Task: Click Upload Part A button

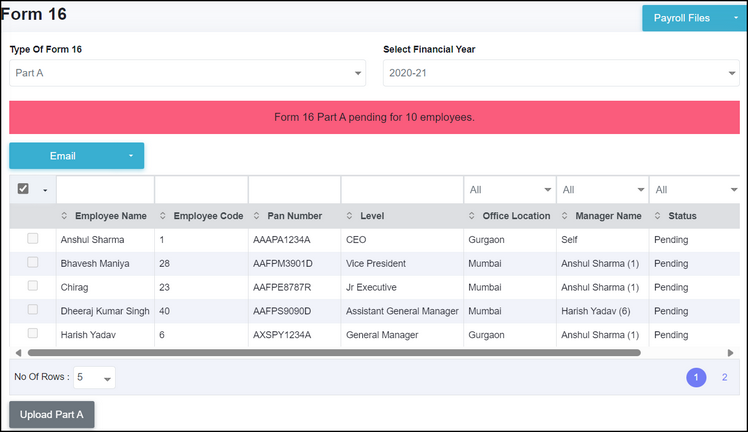Action: tap(51, 414)
